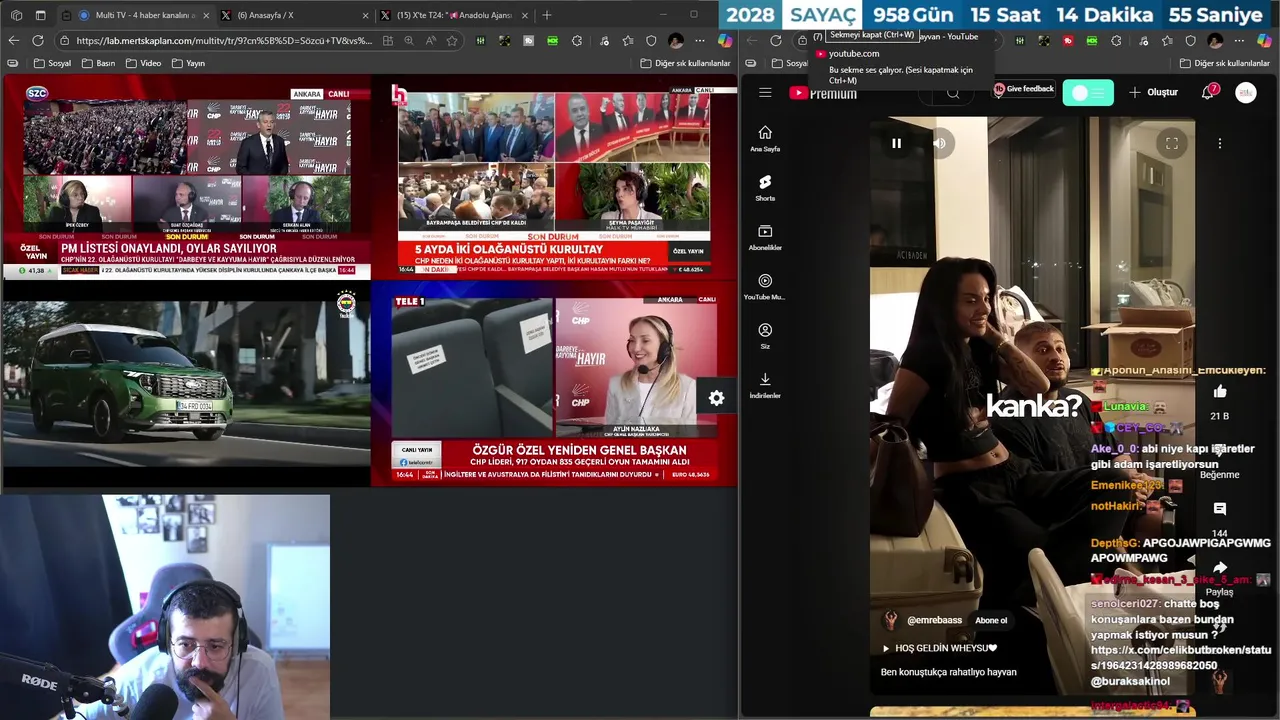Image resolution: width=1280 pixels, height=720 pixels.
Task: Click the Tele1 stream tile
Action: [x=554, y=385]
